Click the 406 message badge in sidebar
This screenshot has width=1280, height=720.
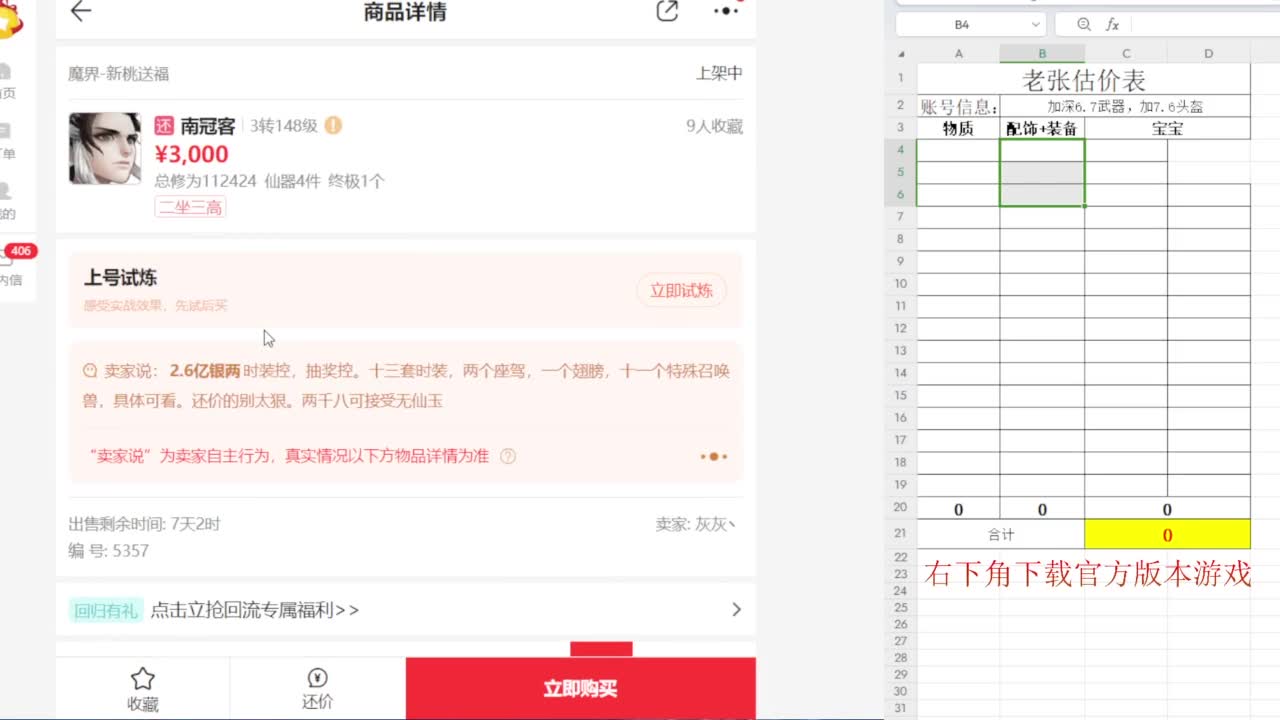point(20,251)
